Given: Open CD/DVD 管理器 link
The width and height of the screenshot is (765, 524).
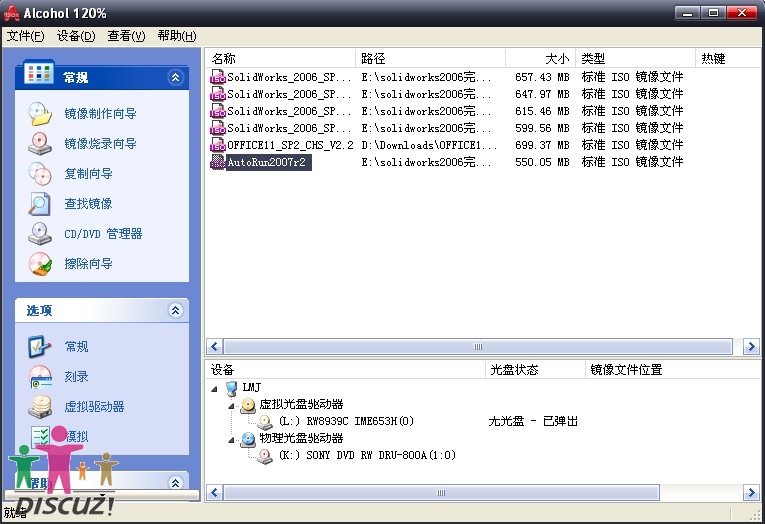Looking at the screenshot, I should (x=103, y=234).
